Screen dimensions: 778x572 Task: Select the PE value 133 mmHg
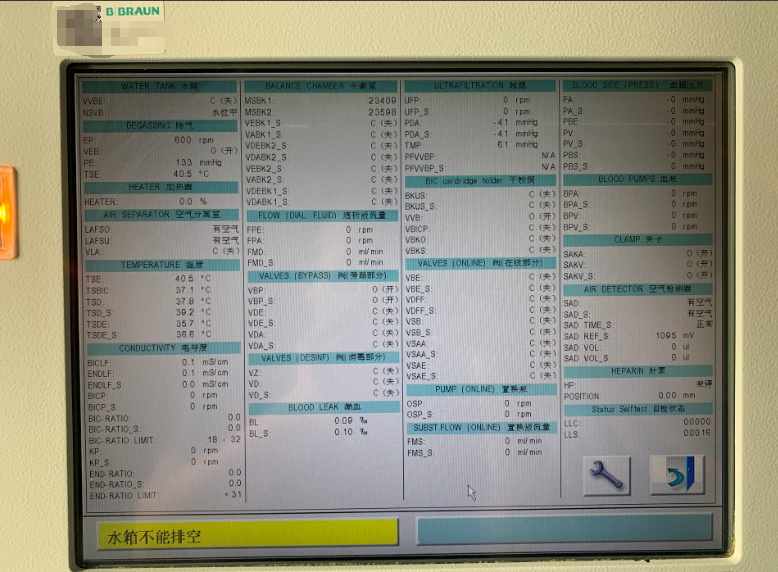[x=198, y=162]
